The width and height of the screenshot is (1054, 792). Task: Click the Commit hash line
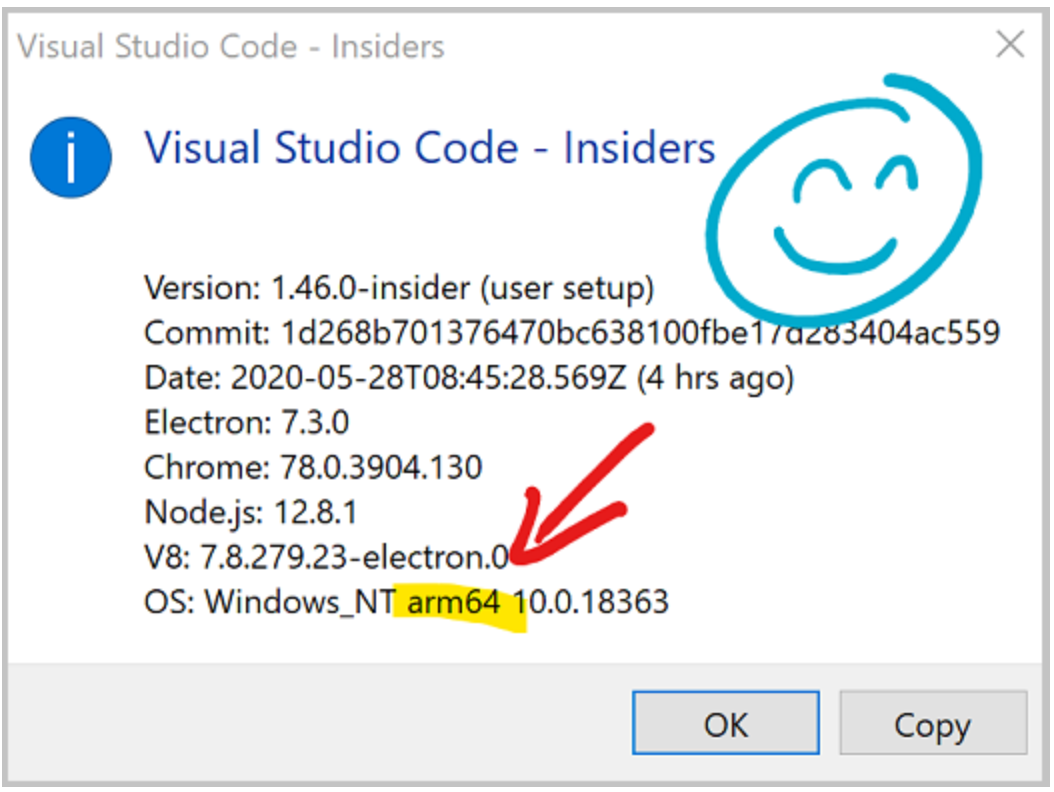pyautogui.click(x=571, y=333)
